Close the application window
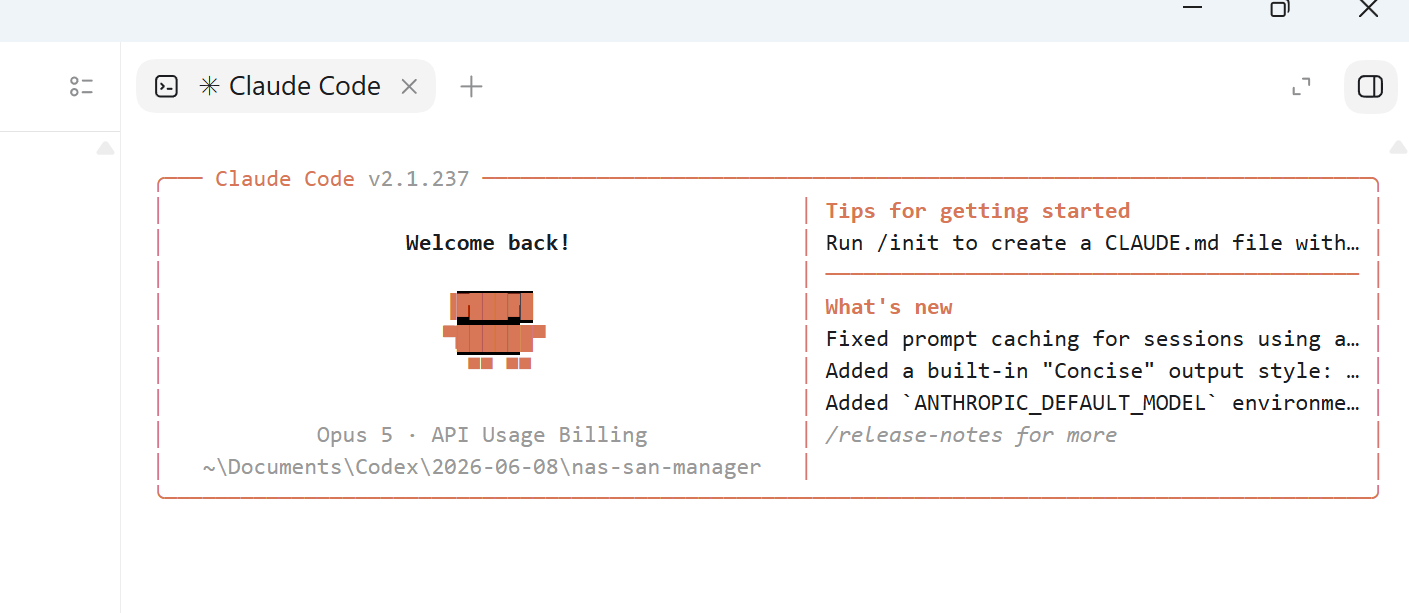The width and height of the screenshot is (1409, 613). [1368, 9]
